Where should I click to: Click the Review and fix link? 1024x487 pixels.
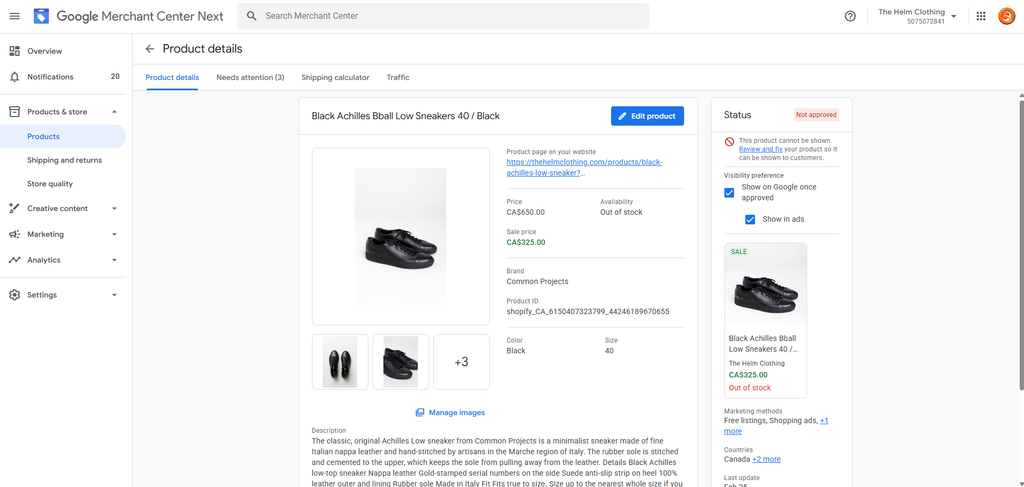point(761,149)
